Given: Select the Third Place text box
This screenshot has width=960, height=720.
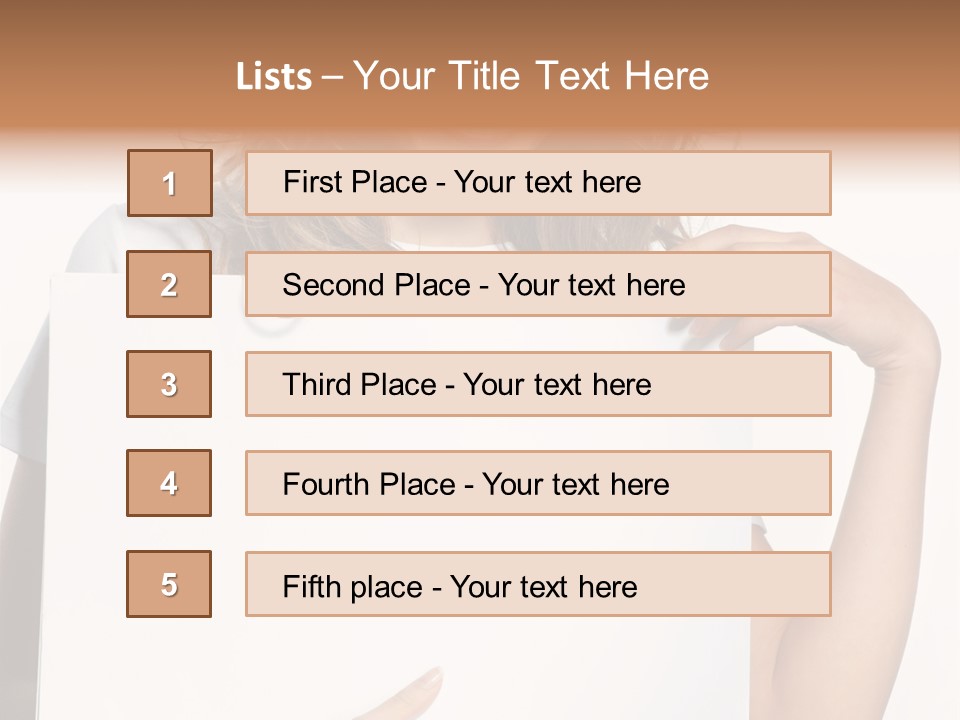Looking at the screenshot, I should (538, 384).
